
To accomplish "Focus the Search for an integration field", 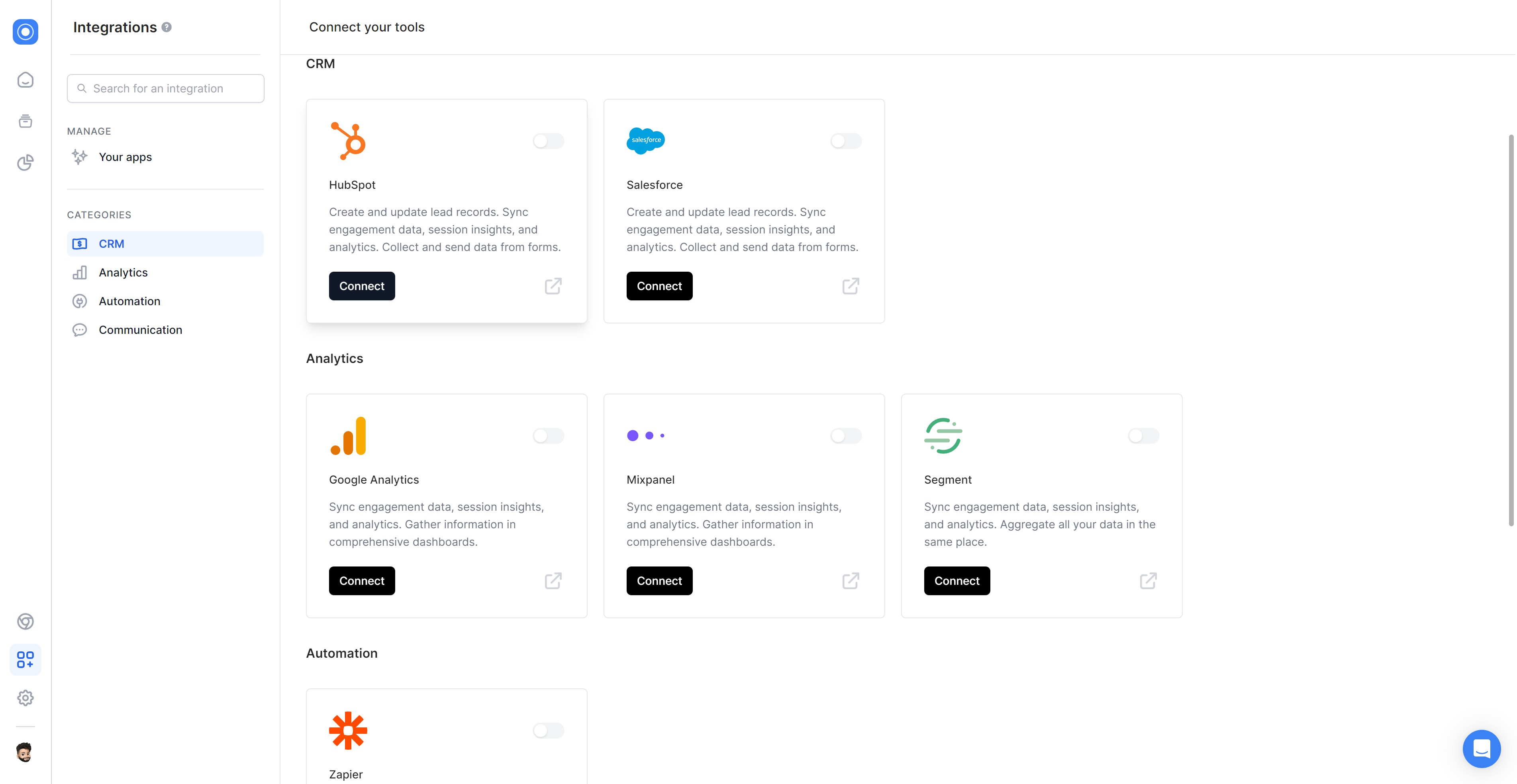I will click(x=165, y=88).
